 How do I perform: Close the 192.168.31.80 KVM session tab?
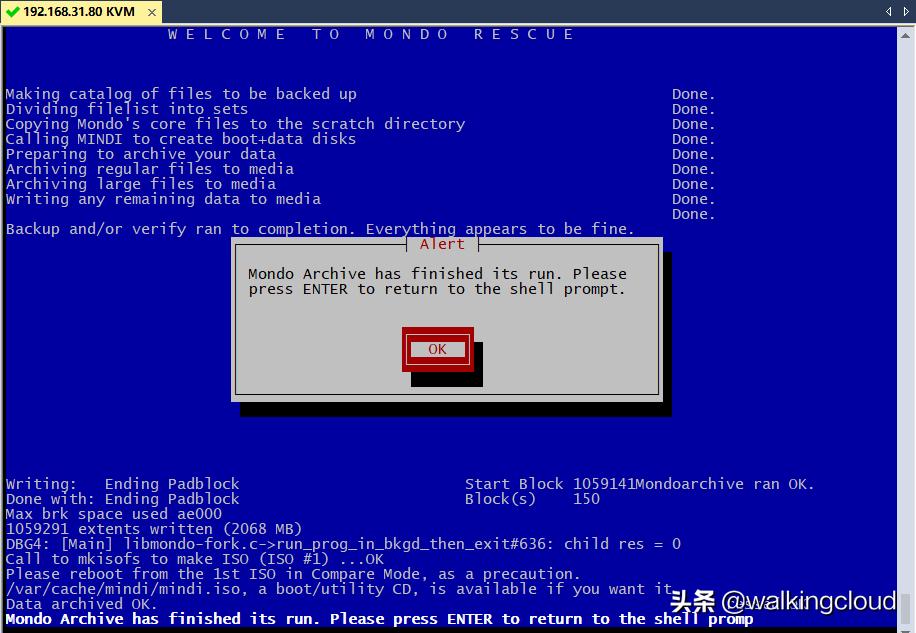[x=153, y=13]
